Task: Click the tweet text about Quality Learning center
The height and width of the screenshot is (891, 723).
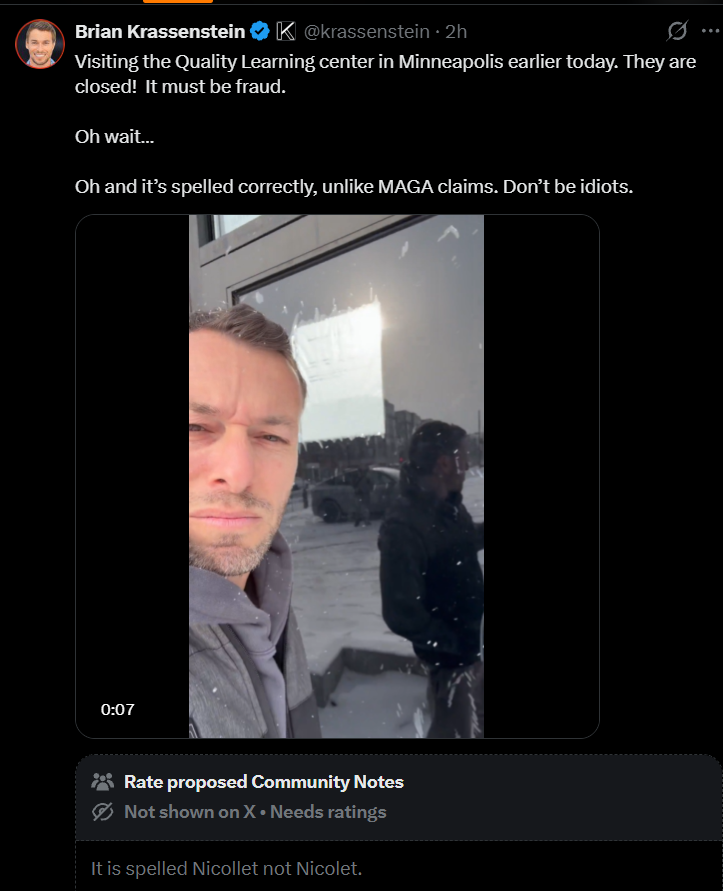Action: (385, 74)
